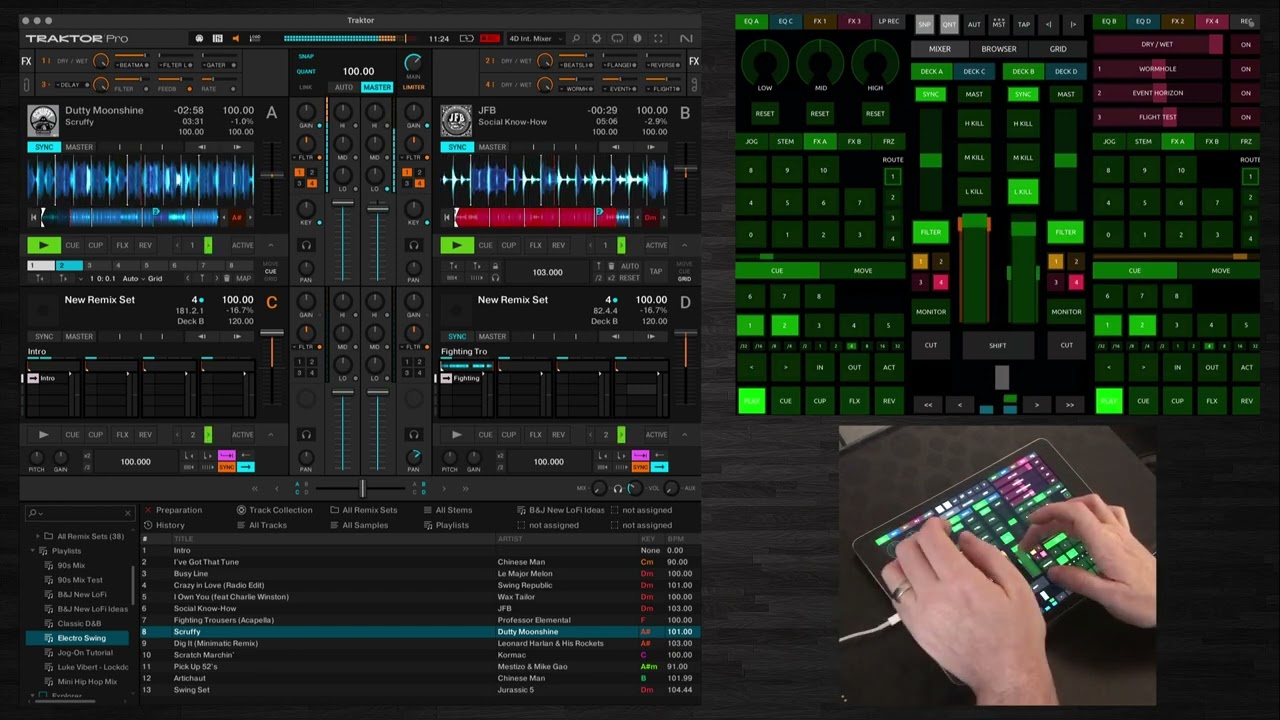This screenshot has height=720, width=1280.
Task: Click the Fighting sample cell arrow on deck D
Action: tap(447, 378)
